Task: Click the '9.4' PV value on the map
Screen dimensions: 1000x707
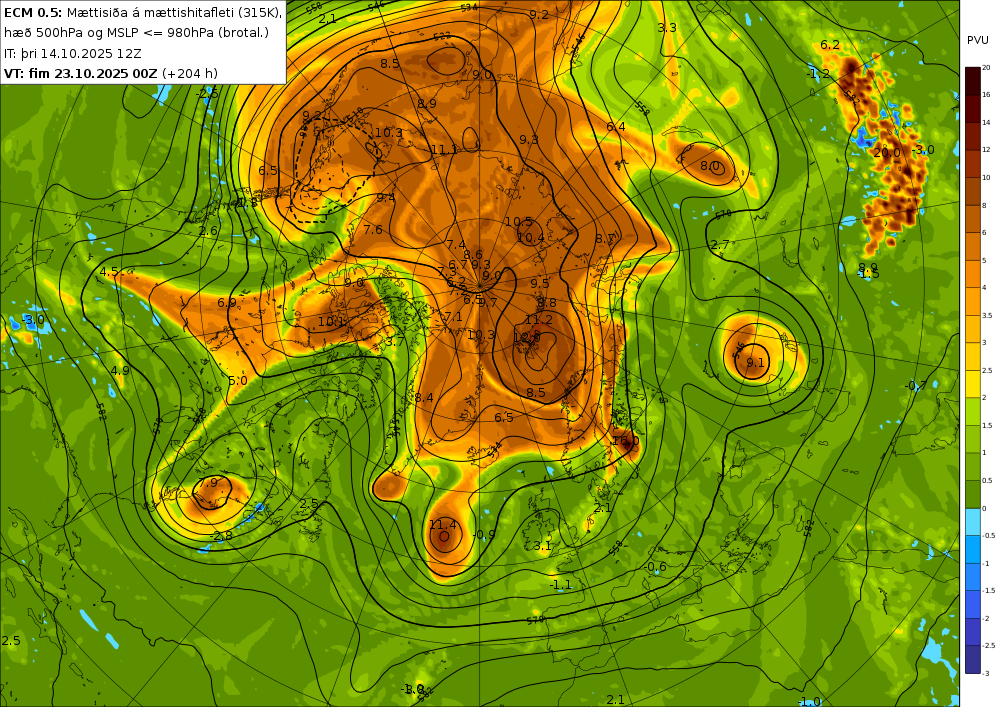Action: 386,198
